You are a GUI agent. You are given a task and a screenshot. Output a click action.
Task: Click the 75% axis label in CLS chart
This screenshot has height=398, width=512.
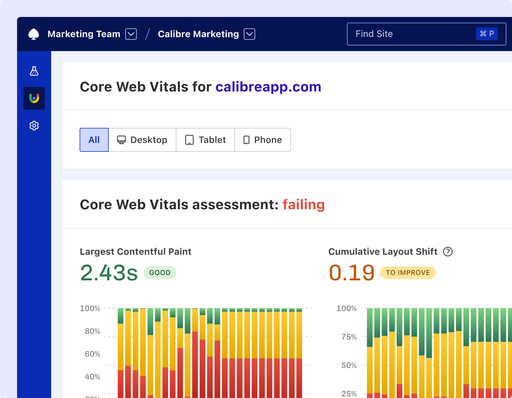tap(349, 337)
